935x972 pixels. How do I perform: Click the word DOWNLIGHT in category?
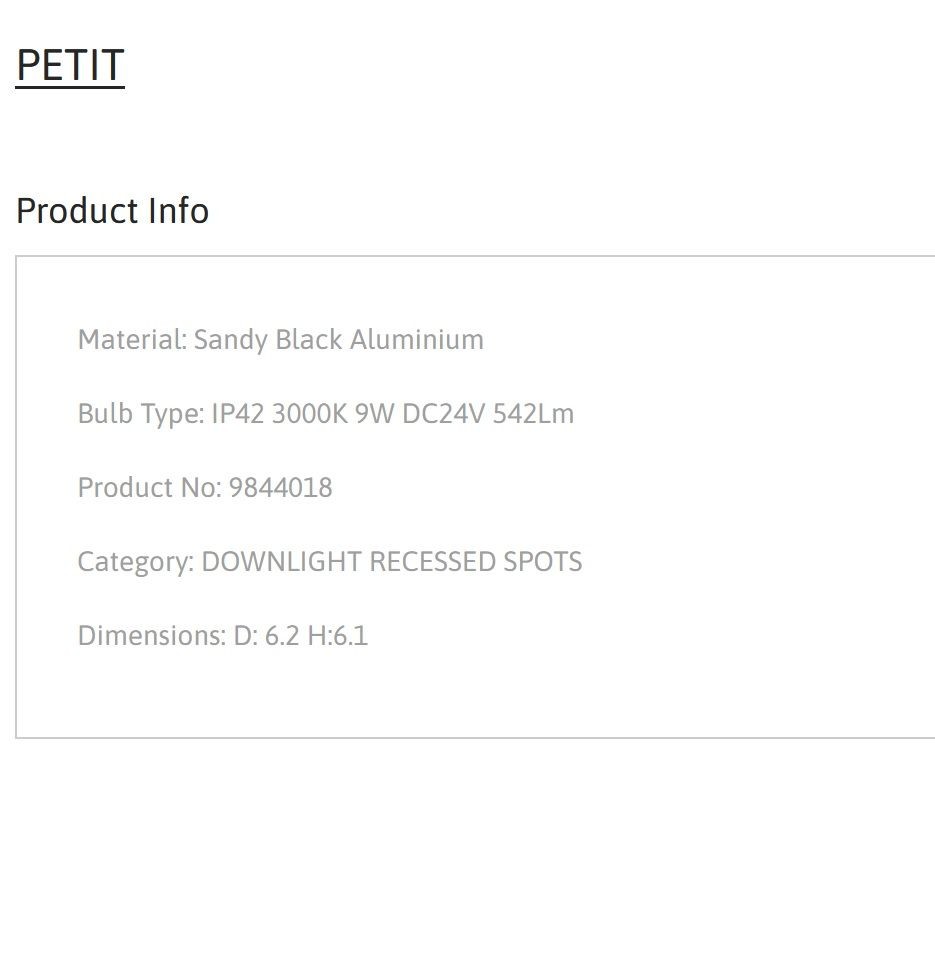[282, 562]
